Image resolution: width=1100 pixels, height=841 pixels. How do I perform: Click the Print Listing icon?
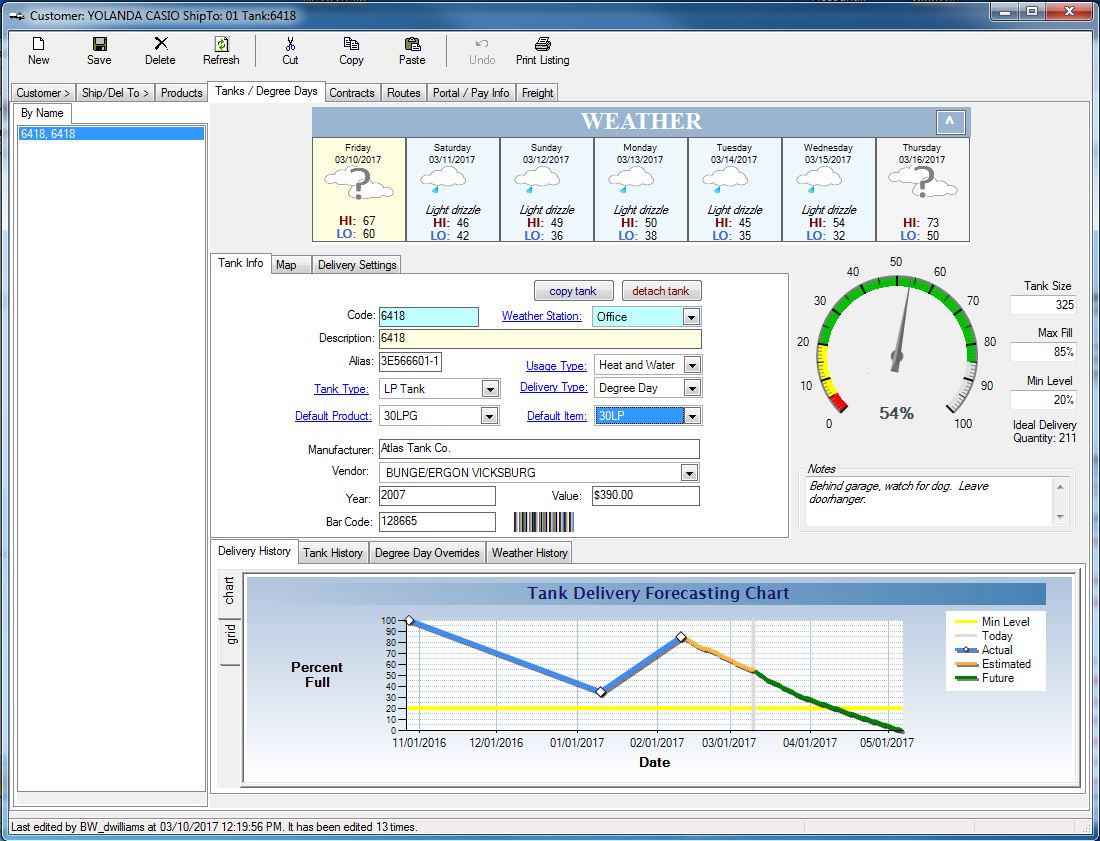pos(543,44)
